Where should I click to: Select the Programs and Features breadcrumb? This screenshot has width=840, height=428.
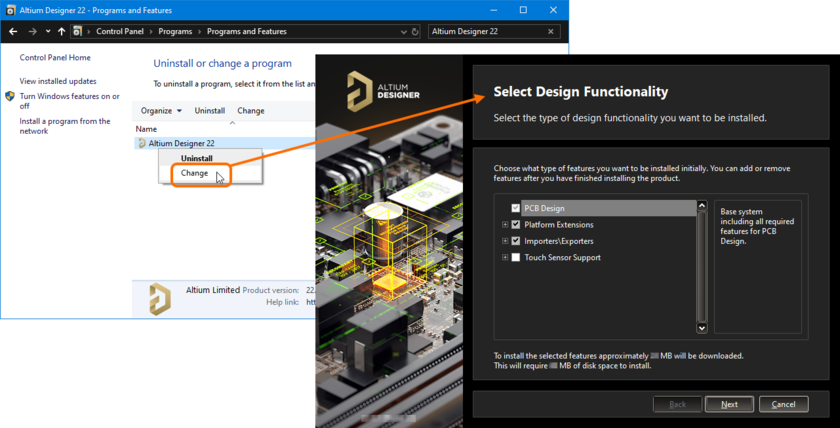[x=246, y=32]
